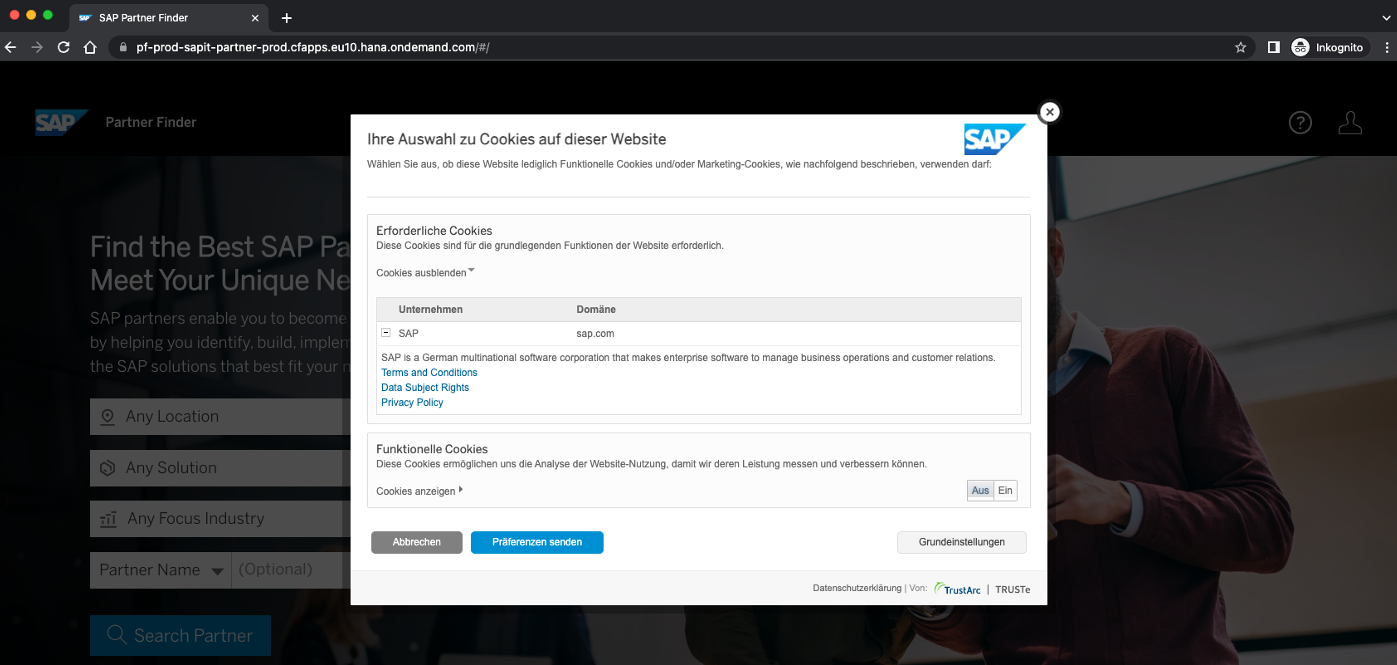Expand 'Cookies anzeigen' under Funktionelle Cookies
This screenshot has width=1397, height=665.
[420, 491]
